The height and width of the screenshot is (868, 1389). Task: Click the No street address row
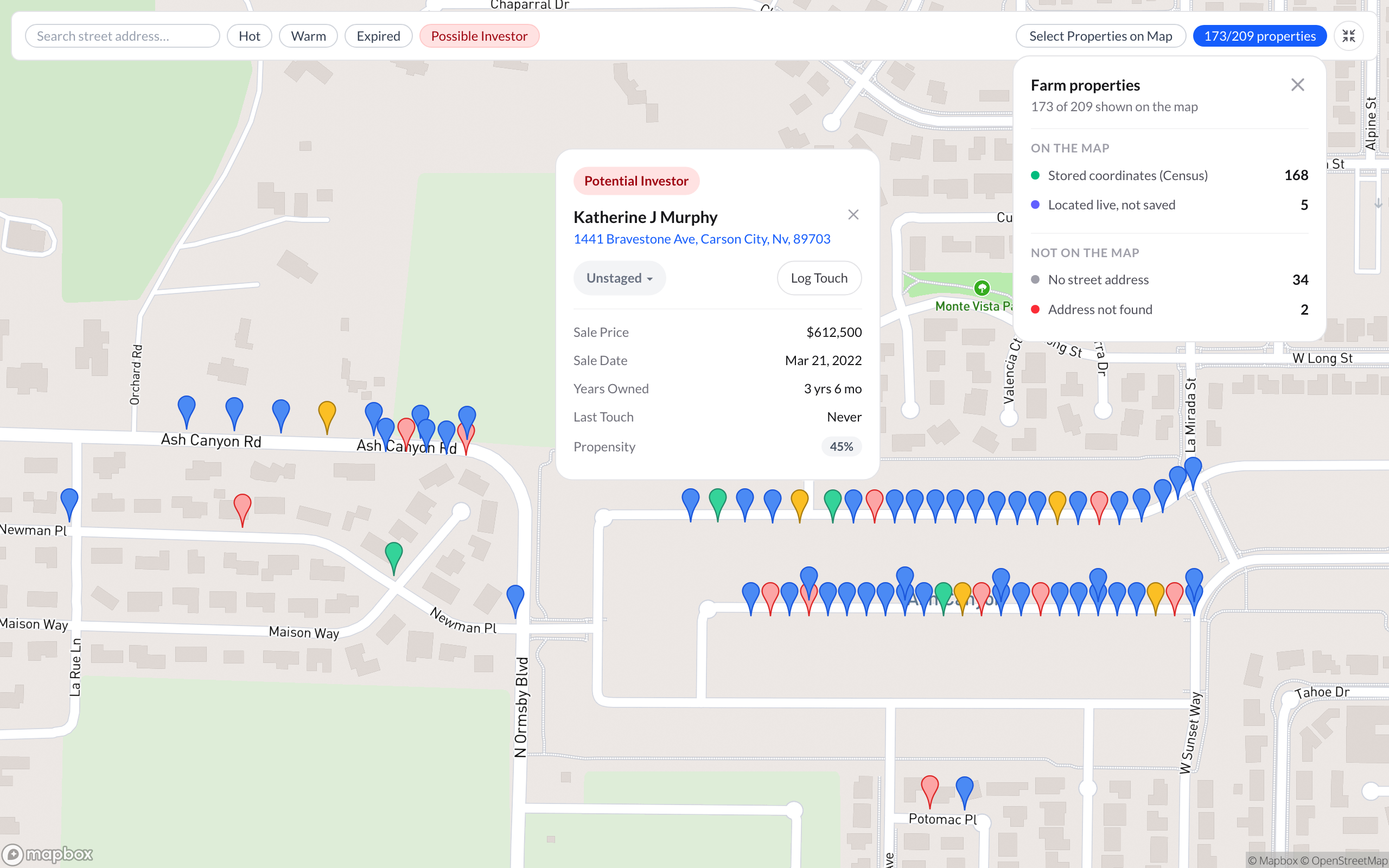pos(1169,279)
